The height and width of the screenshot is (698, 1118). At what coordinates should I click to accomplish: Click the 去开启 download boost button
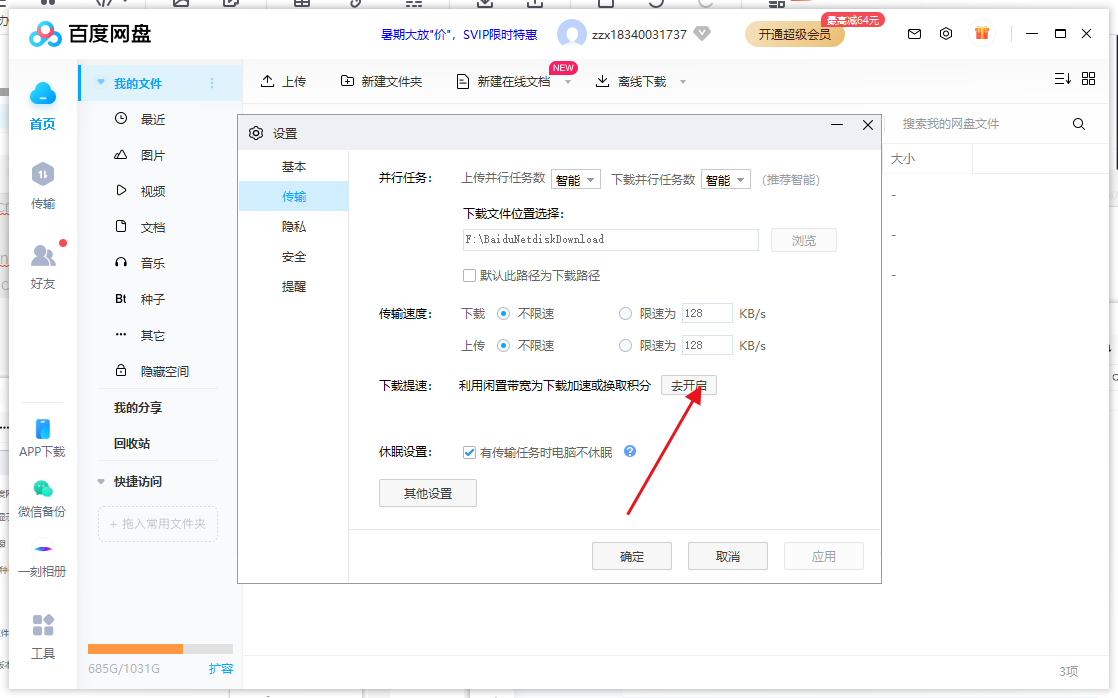pos(689,385)
